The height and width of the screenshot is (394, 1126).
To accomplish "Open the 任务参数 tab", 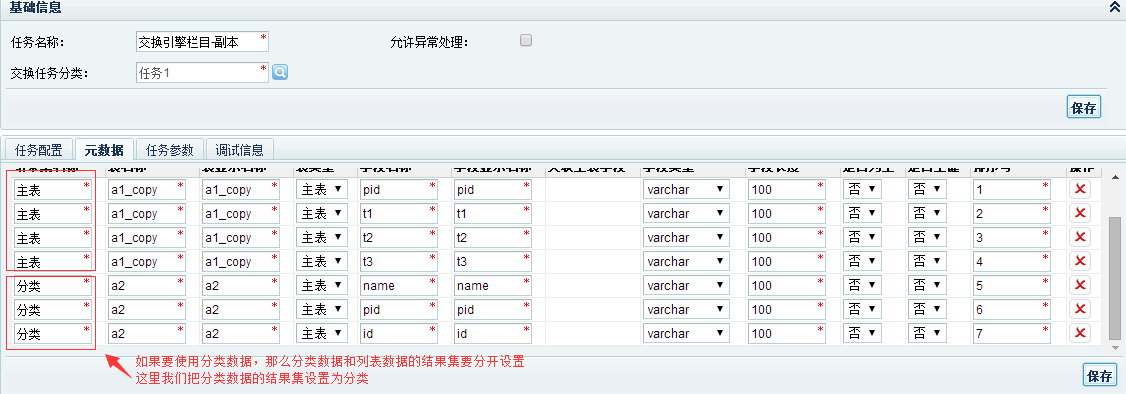I will click(x=169, y=150).
